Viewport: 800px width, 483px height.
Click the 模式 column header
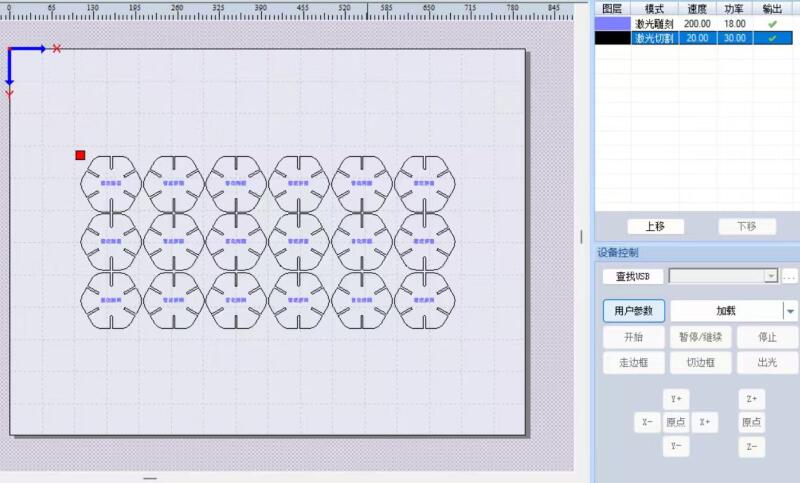click(x=654, y=8)
